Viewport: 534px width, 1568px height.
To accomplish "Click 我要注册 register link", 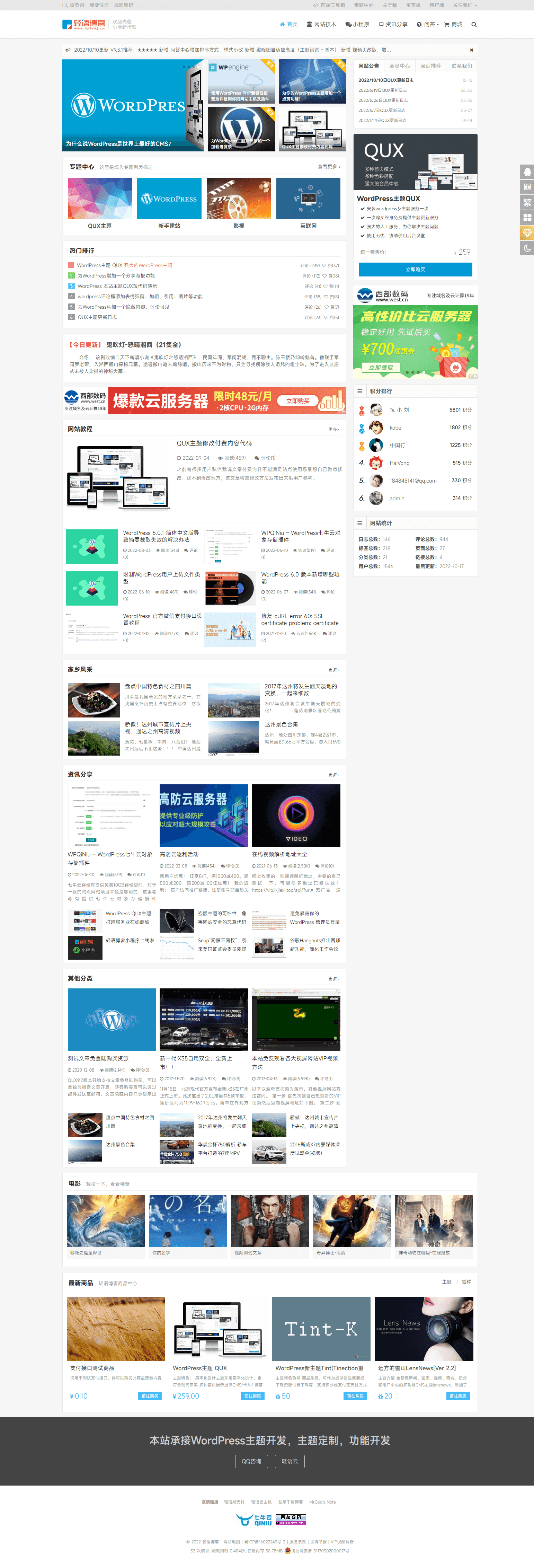I will click(x=99, y=5).
